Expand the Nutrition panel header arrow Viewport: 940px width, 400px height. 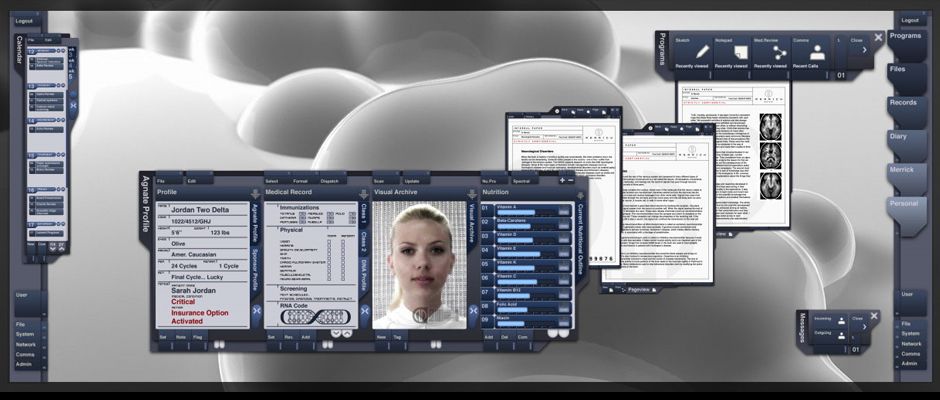click(580, 194)
